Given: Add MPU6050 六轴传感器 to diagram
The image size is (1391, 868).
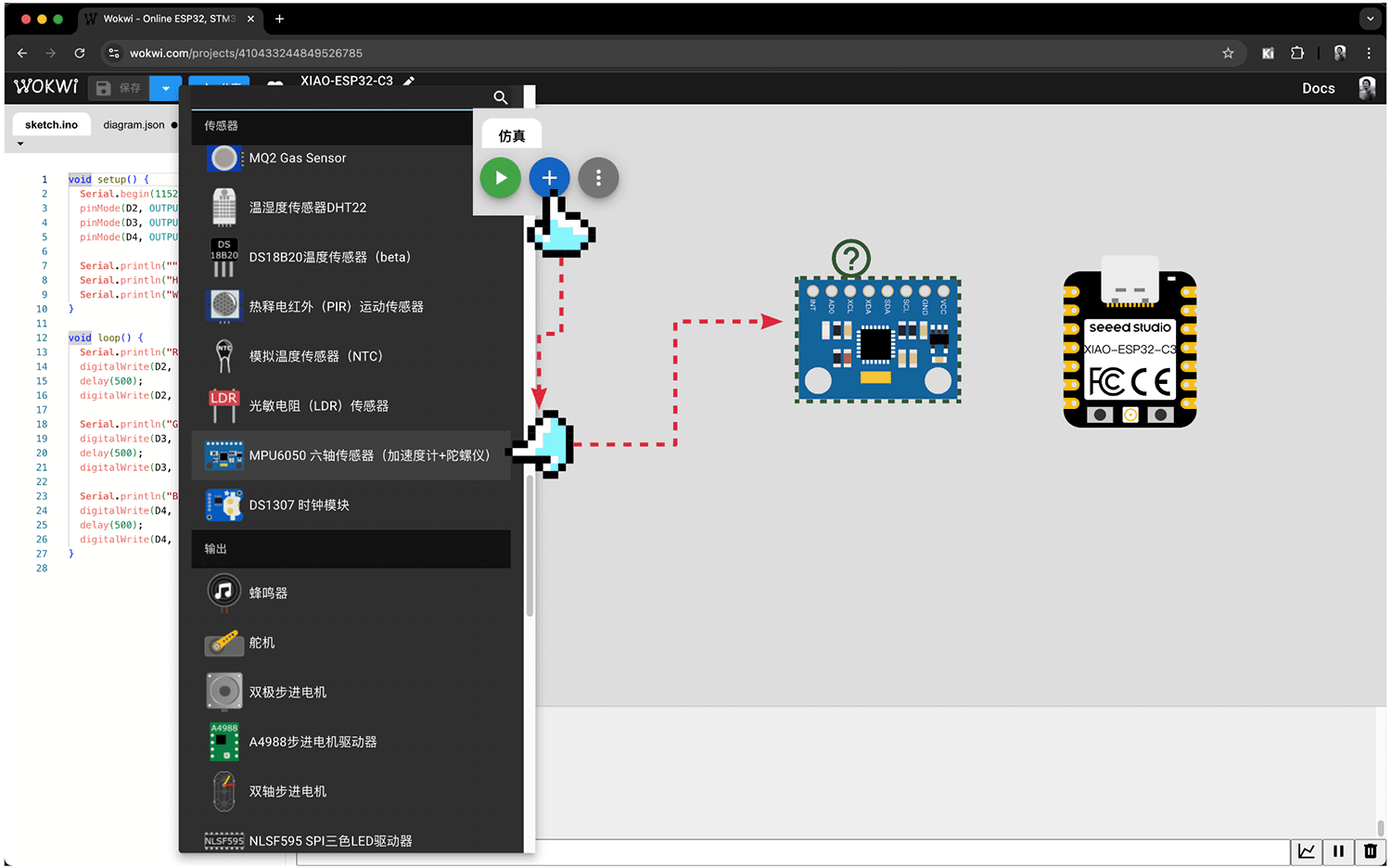Looking at the screenshot, I should tap(351, 455).
